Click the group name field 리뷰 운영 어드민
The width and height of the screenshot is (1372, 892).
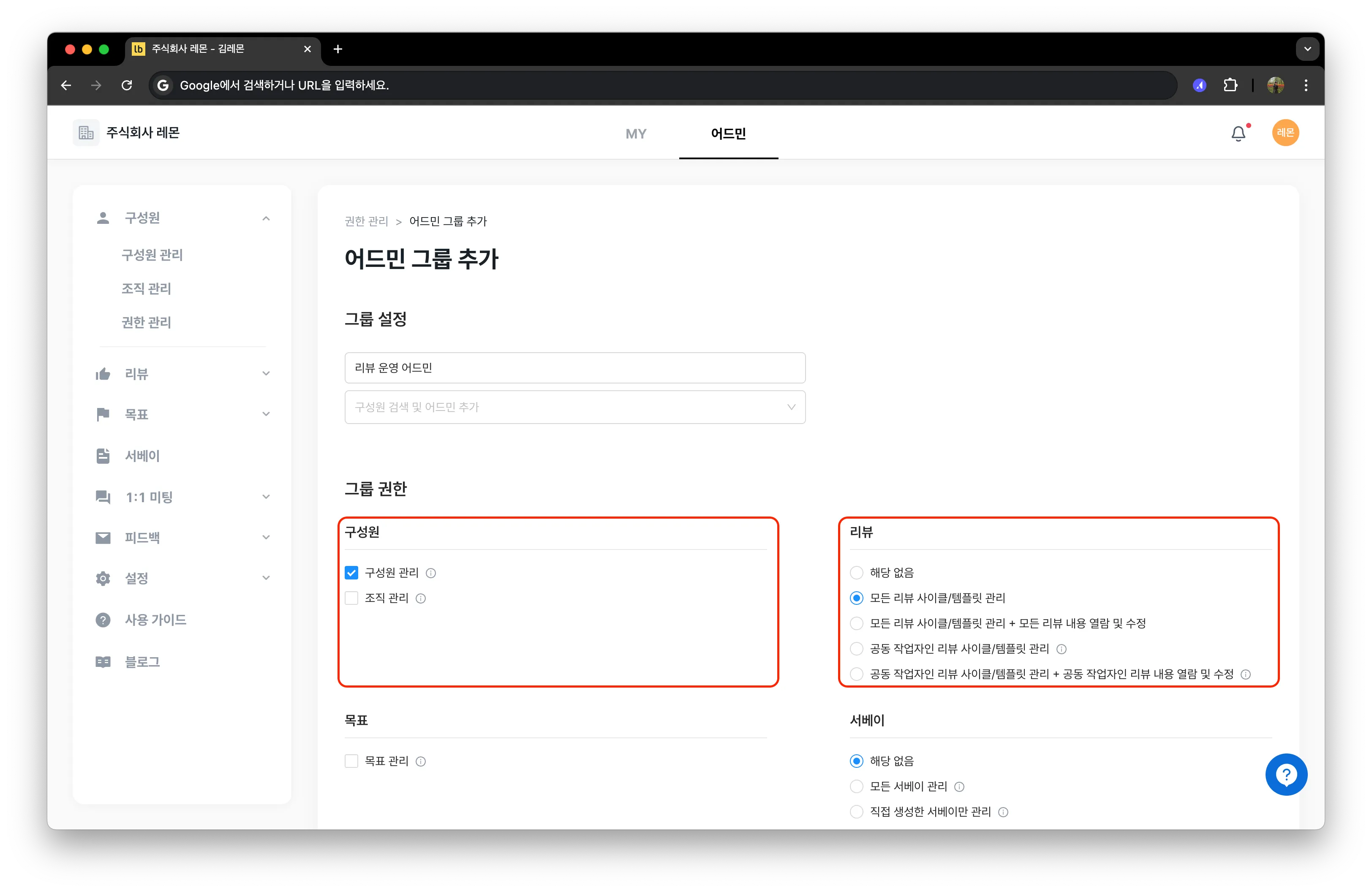tap(575, 367)
